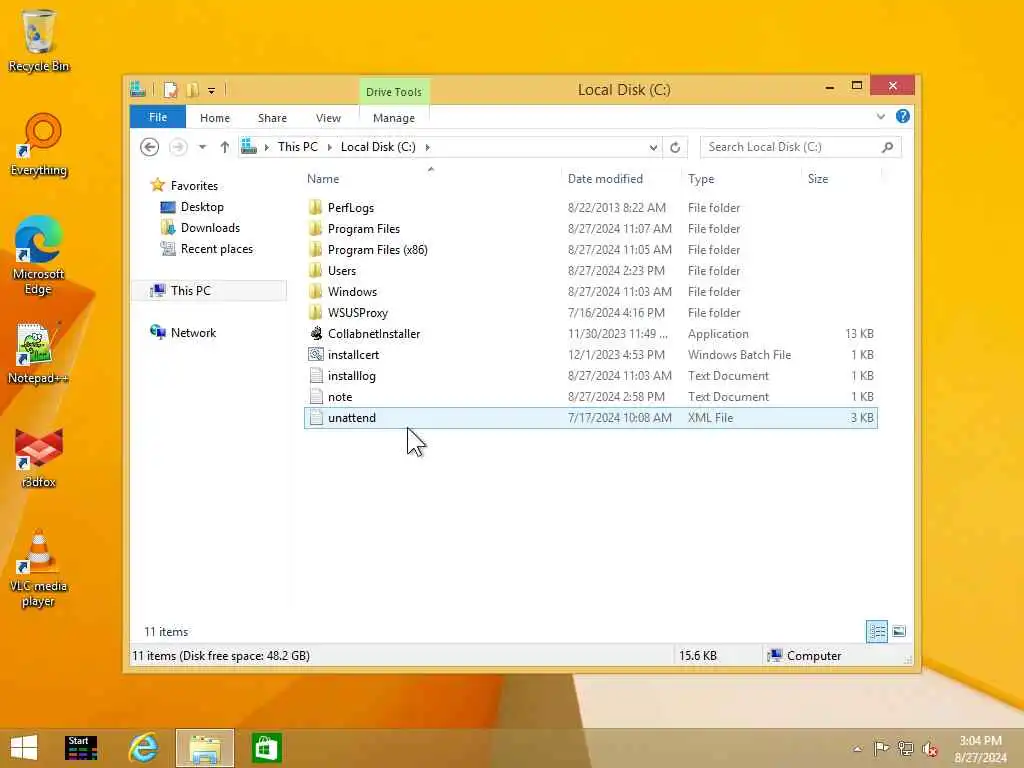Image resolution: width=1024 pixels, height=768 pixels.
Task: Open the VLC media player desktop icon
Action: 39,569
